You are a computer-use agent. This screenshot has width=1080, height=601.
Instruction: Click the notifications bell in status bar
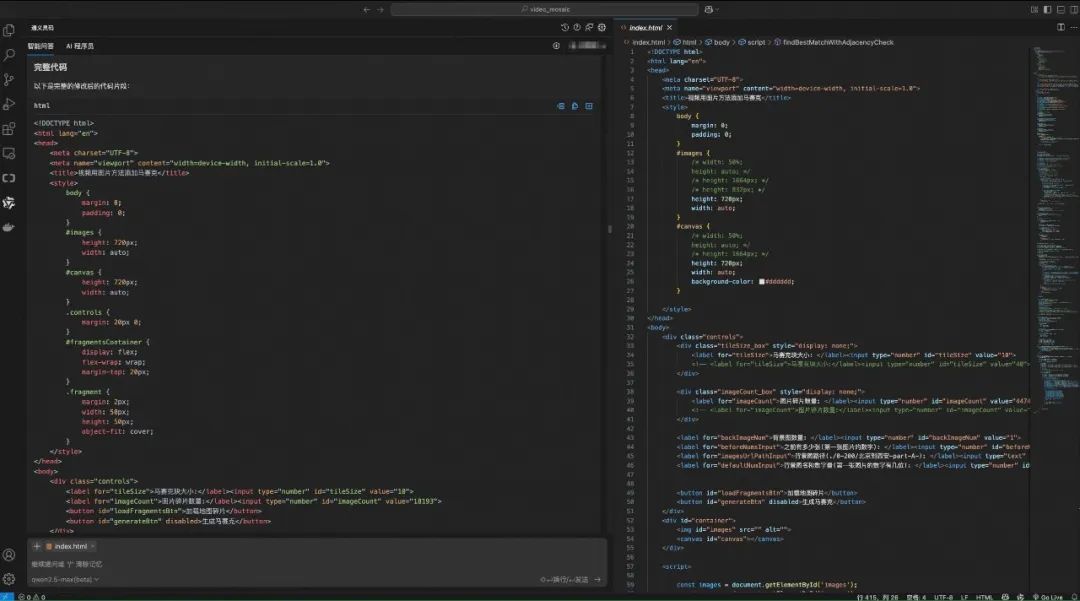click(x=1074, y=597)
